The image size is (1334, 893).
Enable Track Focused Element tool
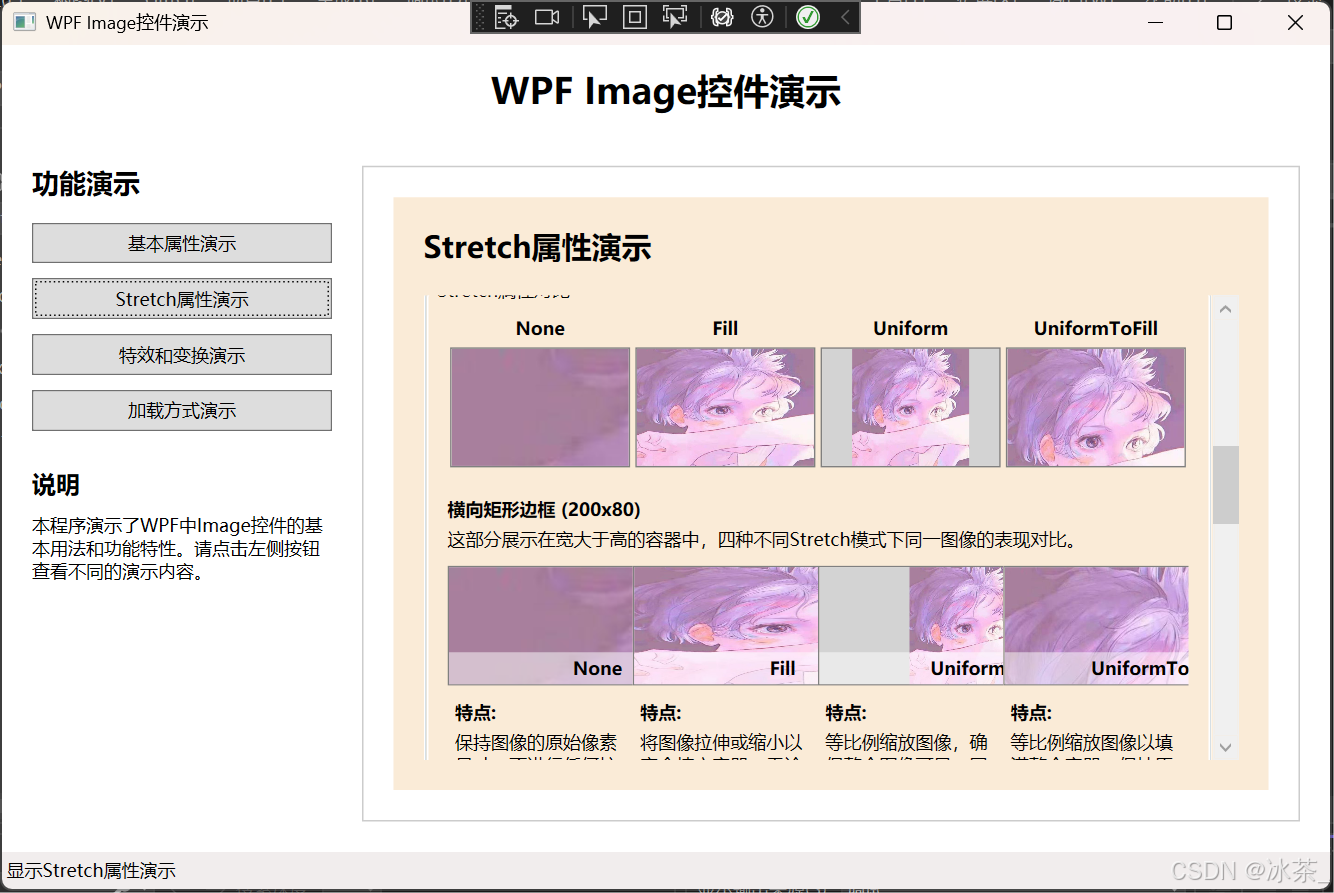pos(676,17)
